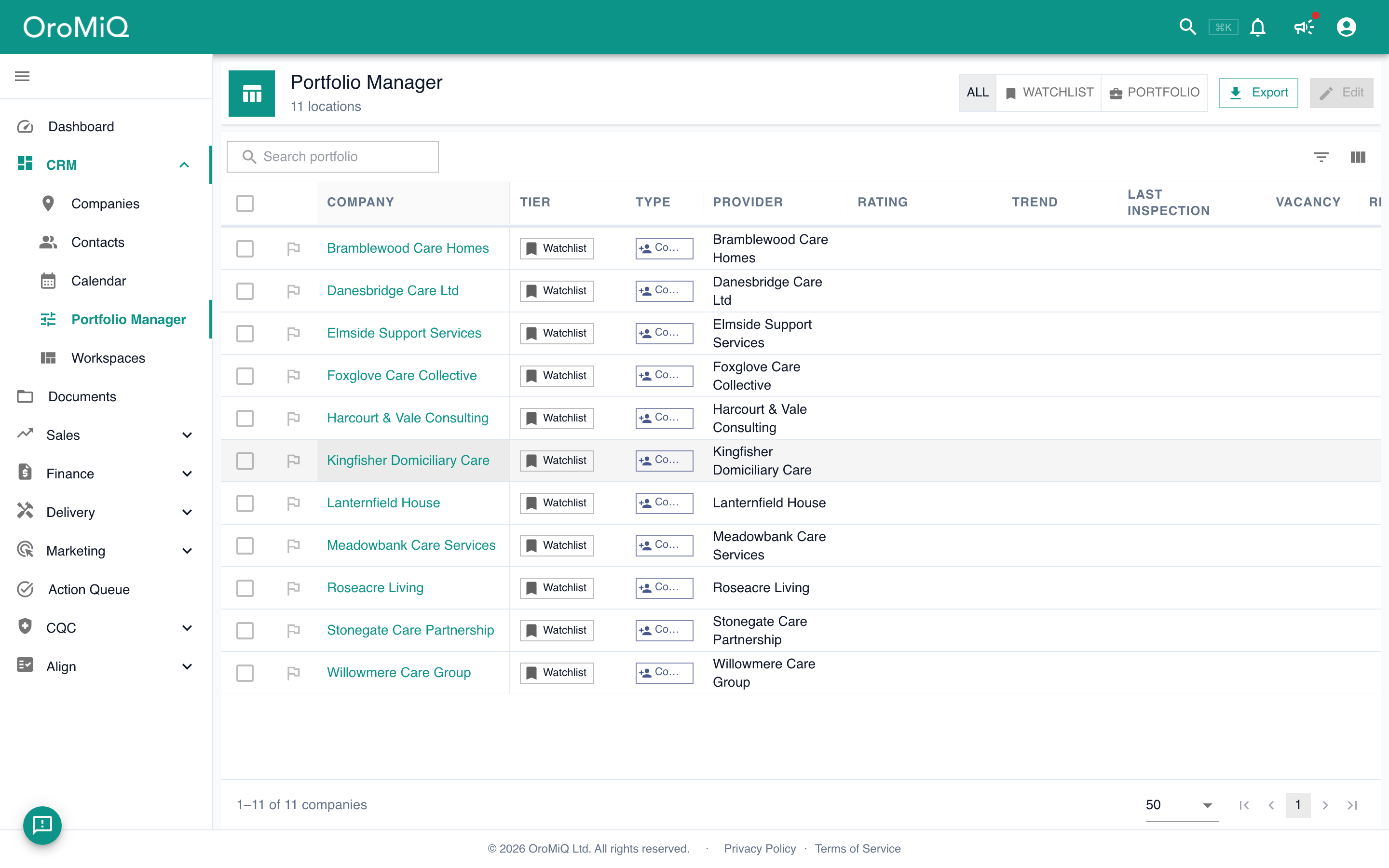Viewport: 1389px width, 868px height.
Task: Tick the Meadowbank Care Services checkbox
Action: tap(245, 546)
